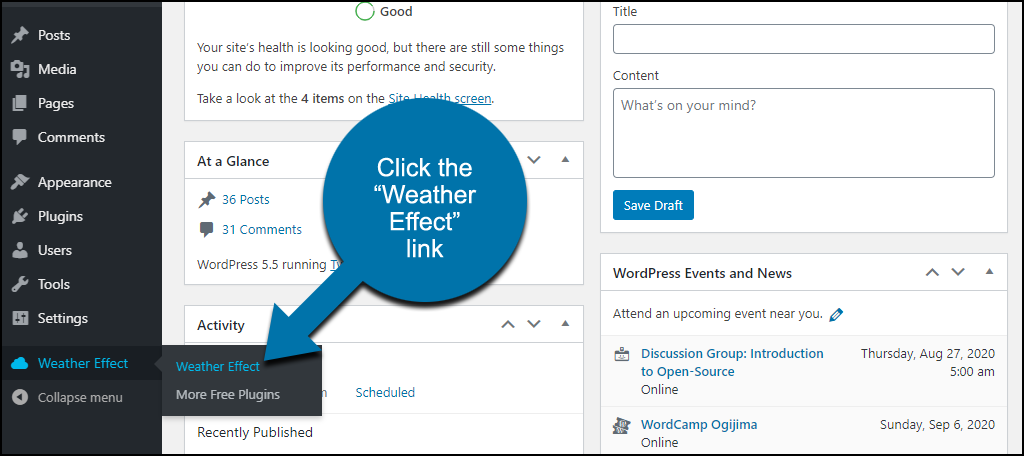Screen dimensions: 1024x456
Task: Click the Discussion Group meetup icon
Action: tap(622, 355)
